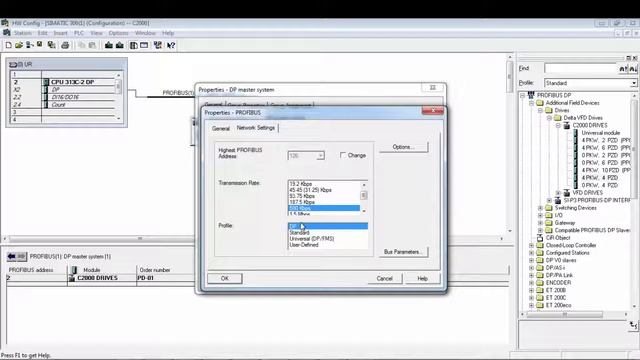The height and width of the screenshot is (360, 640).
Task: Open the Station menu
Action: [x=23, y=33]
